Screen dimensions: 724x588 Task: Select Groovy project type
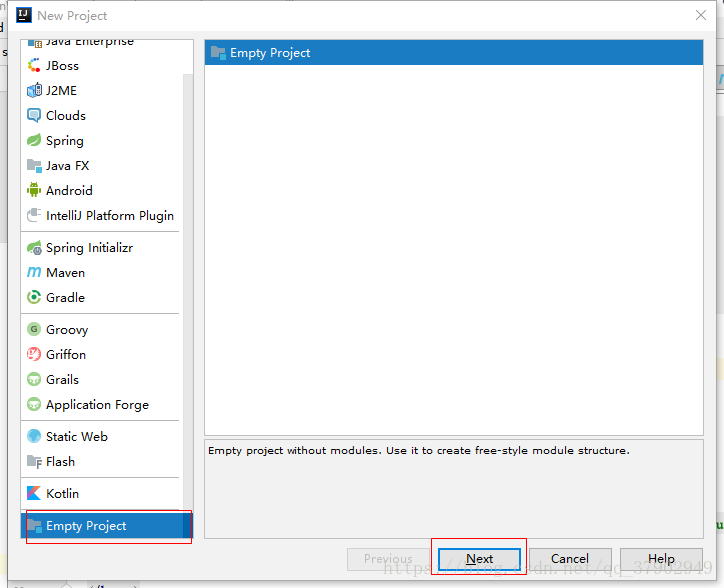(x=102, y=329)
